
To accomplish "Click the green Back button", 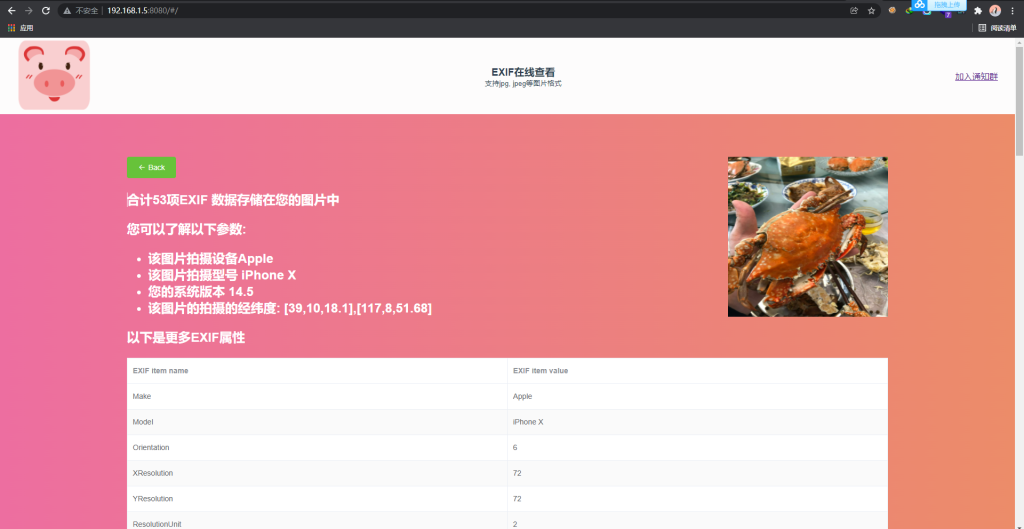I will [x=152, y=167].
